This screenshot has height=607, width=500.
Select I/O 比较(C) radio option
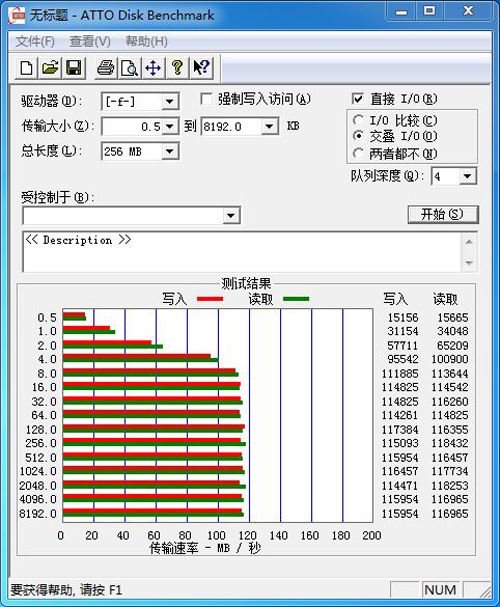click(x=358, y=120)
